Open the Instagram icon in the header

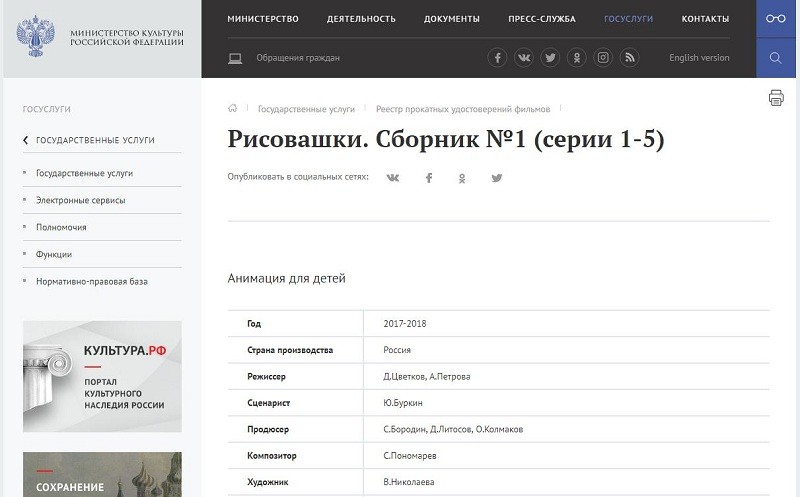click(x=603, y=58)
